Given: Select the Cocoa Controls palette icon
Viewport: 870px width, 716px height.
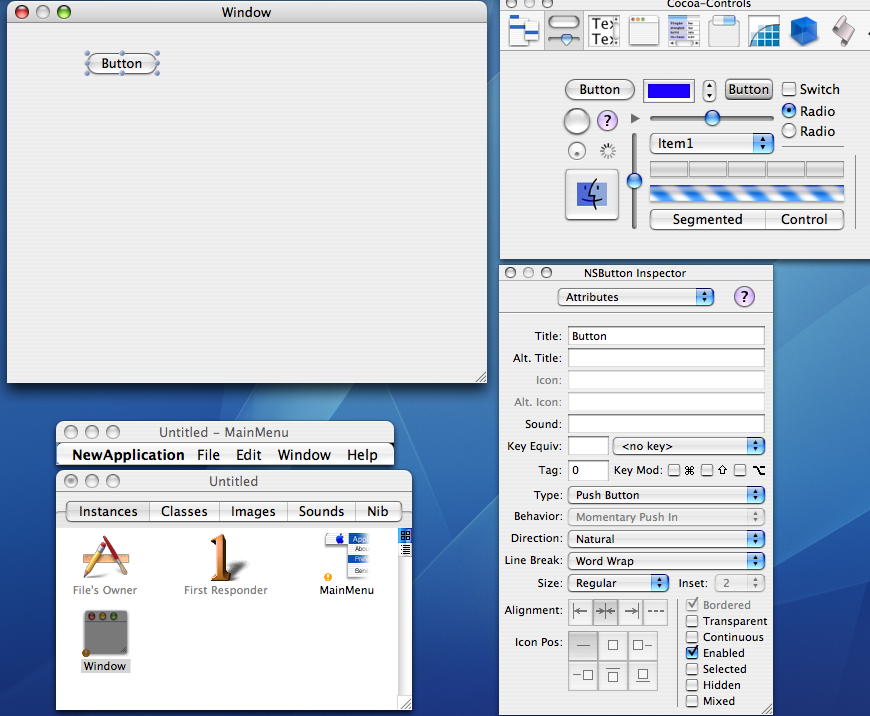Looking at the screenshot, I should coord(564,31).
